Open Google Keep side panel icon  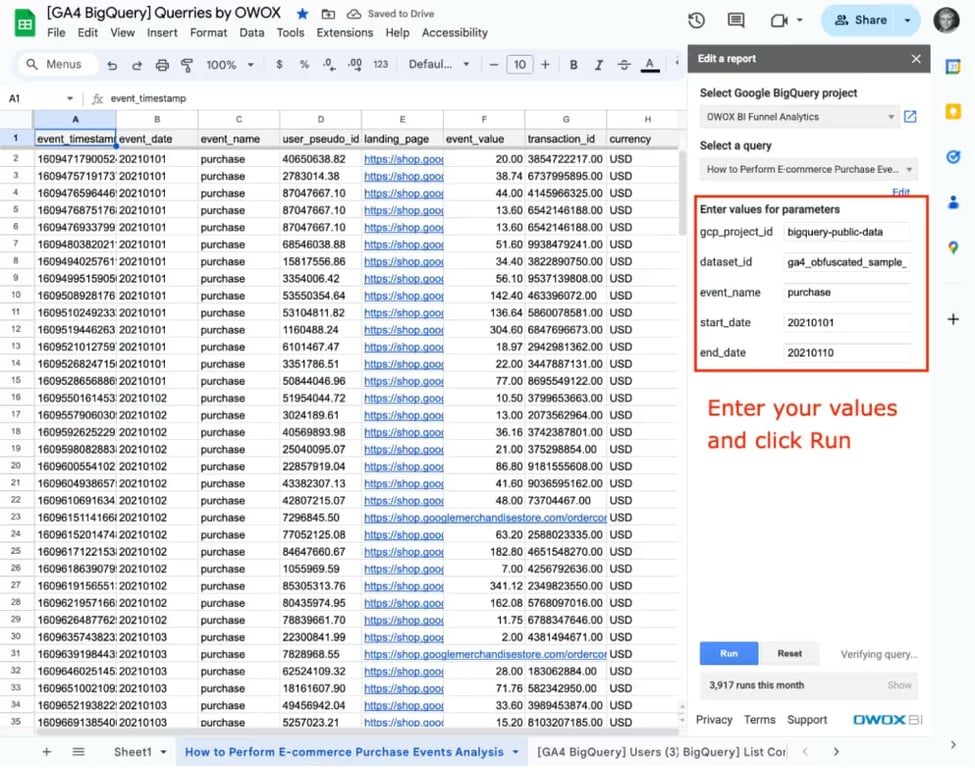tap(953, 111)
